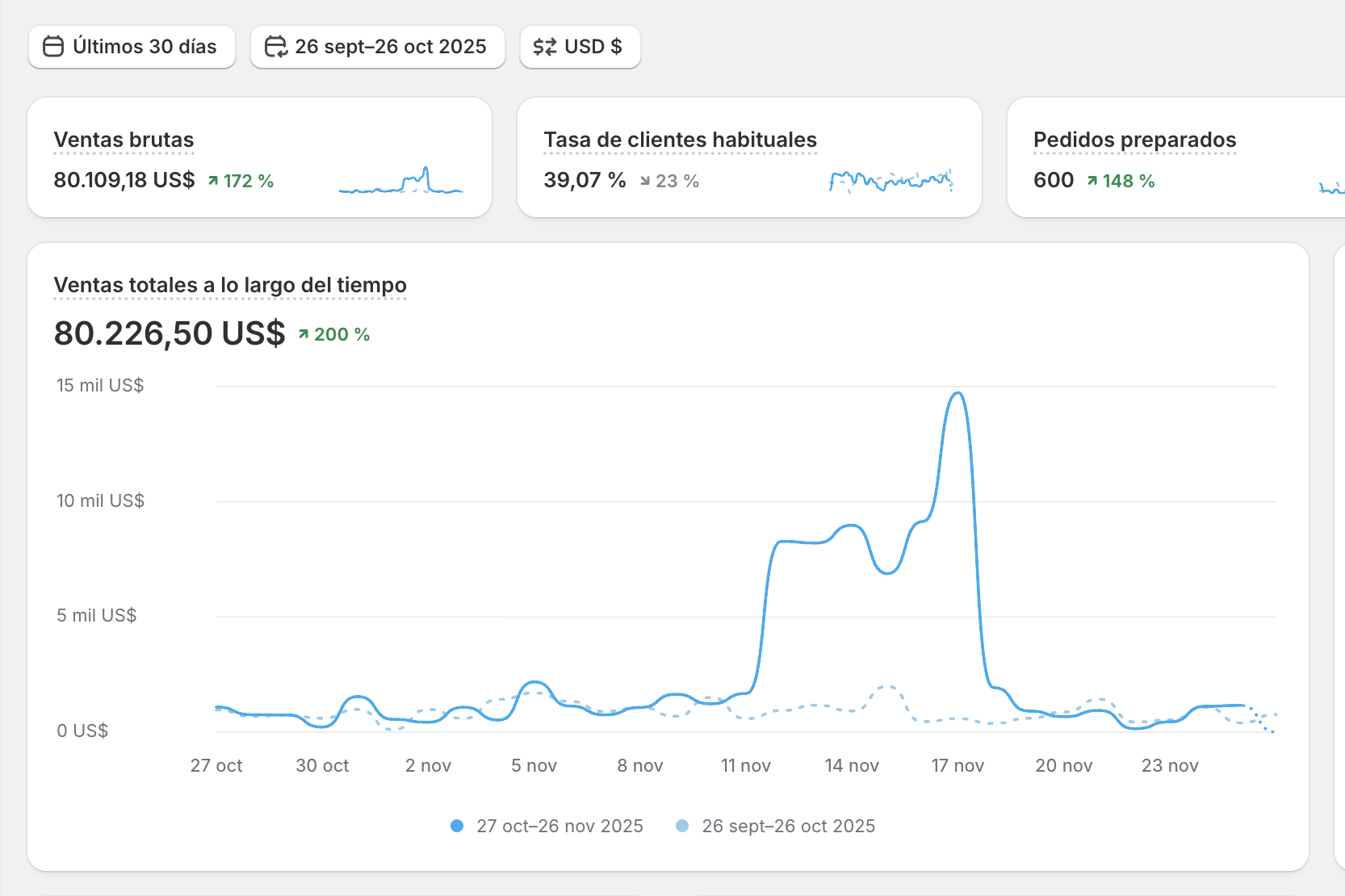Click the 200 % increase indicator
The width and height of the screenshot is (1345, 896).
[x=334, y=334]
